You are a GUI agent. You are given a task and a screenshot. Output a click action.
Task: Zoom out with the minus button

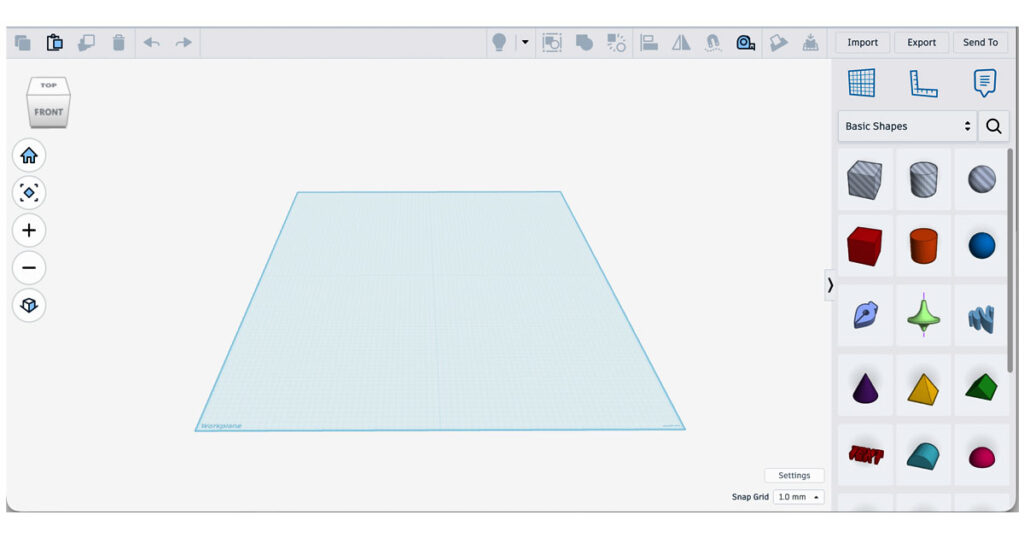pyautogui.click(x=29, y=268)
